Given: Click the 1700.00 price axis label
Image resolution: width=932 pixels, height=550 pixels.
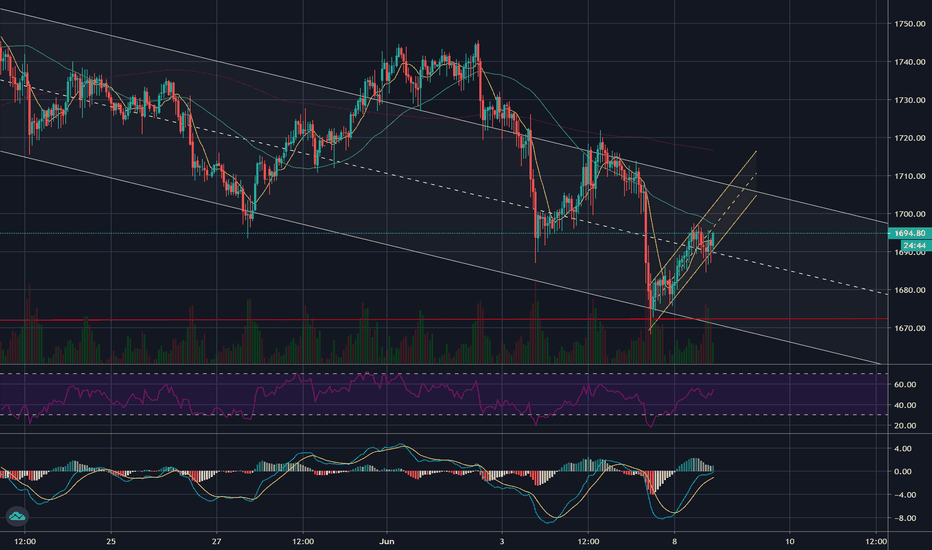Looking at the screenshot, I should coord(909,214).
